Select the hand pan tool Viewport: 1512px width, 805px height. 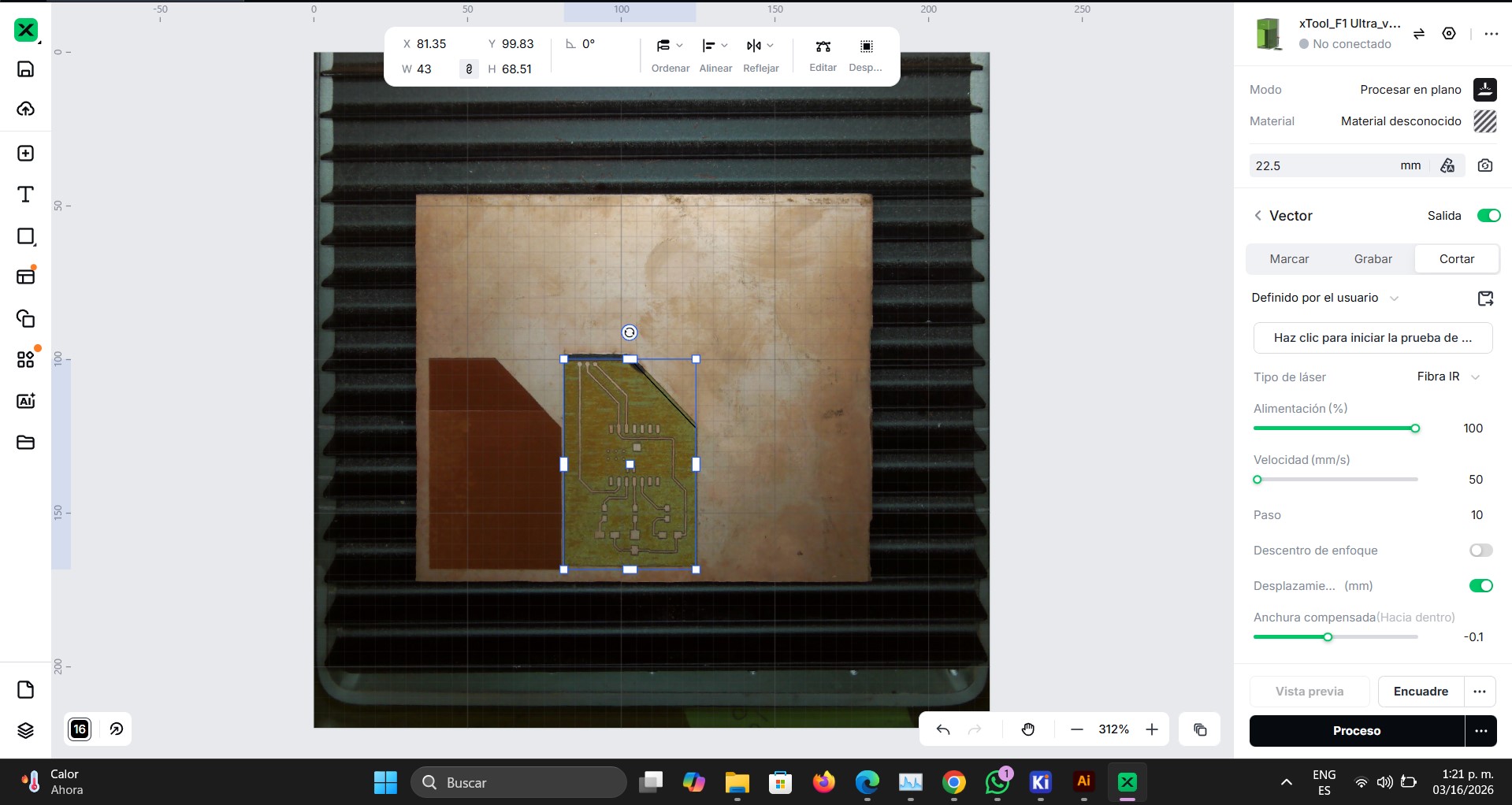(x=1028, y=729)
